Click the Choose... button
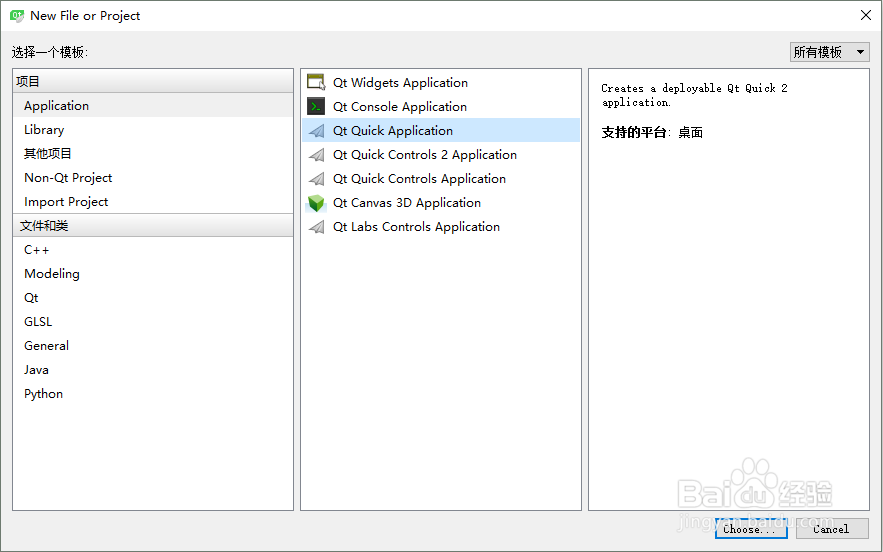Image resolution: width=883 pixels, height=552 pixels. point(751,529)
